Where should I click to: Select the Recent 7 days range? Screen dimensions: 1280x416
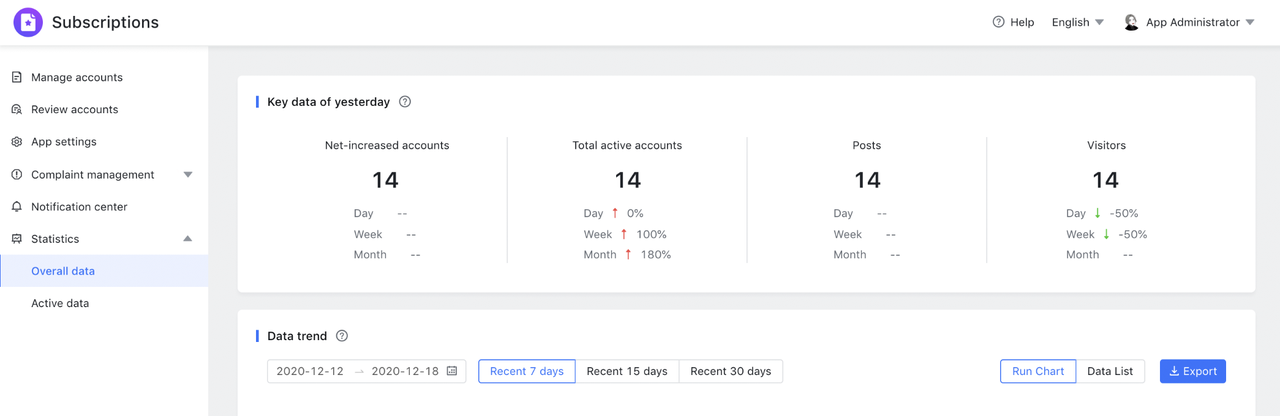point(526,371)
